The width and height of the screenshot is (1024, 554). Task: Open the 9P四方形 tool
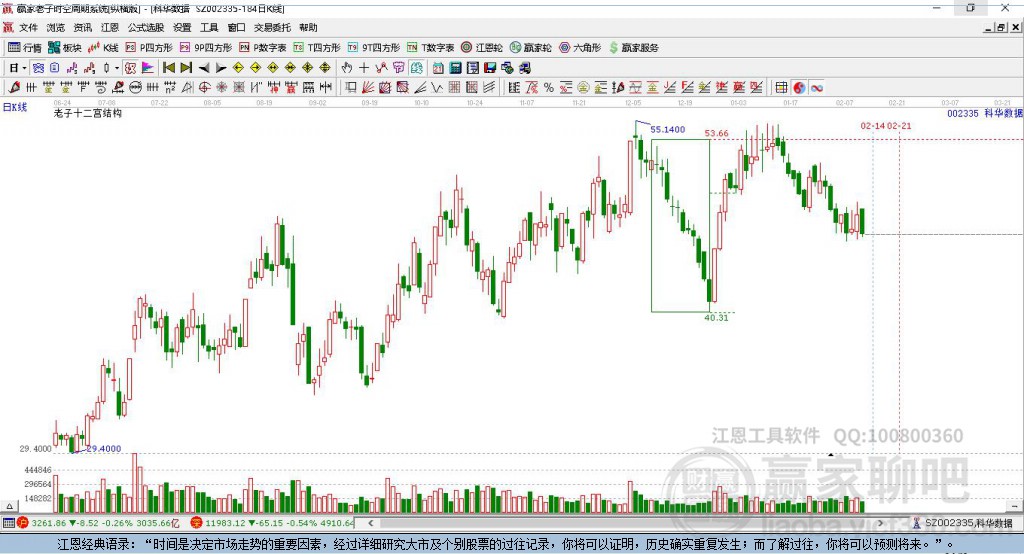[206, 48]
